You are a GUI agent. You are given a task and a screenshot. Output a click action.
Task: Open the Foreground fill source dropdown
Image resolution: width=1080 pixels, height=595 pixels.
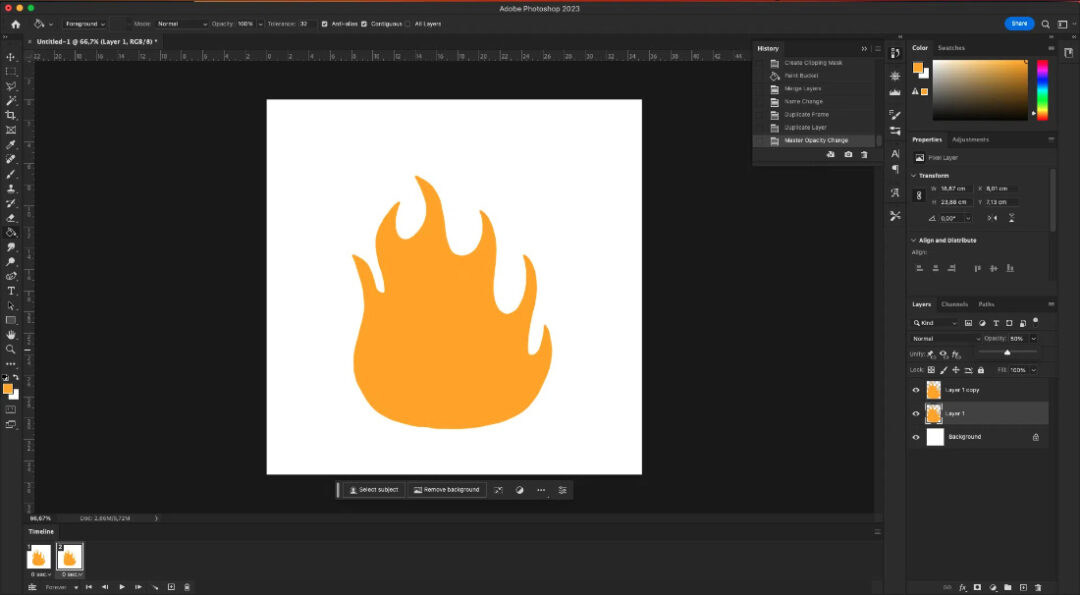[85, 24]
